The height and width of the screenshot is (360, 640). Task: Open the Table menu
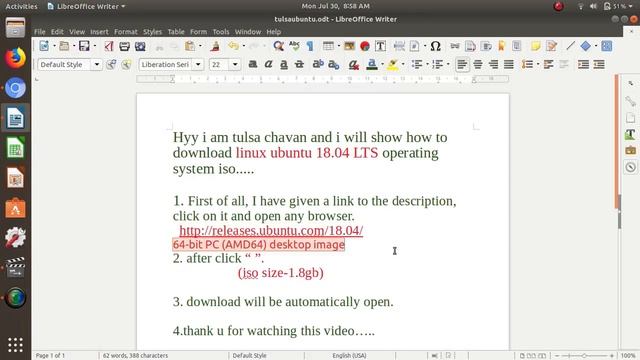176,32
